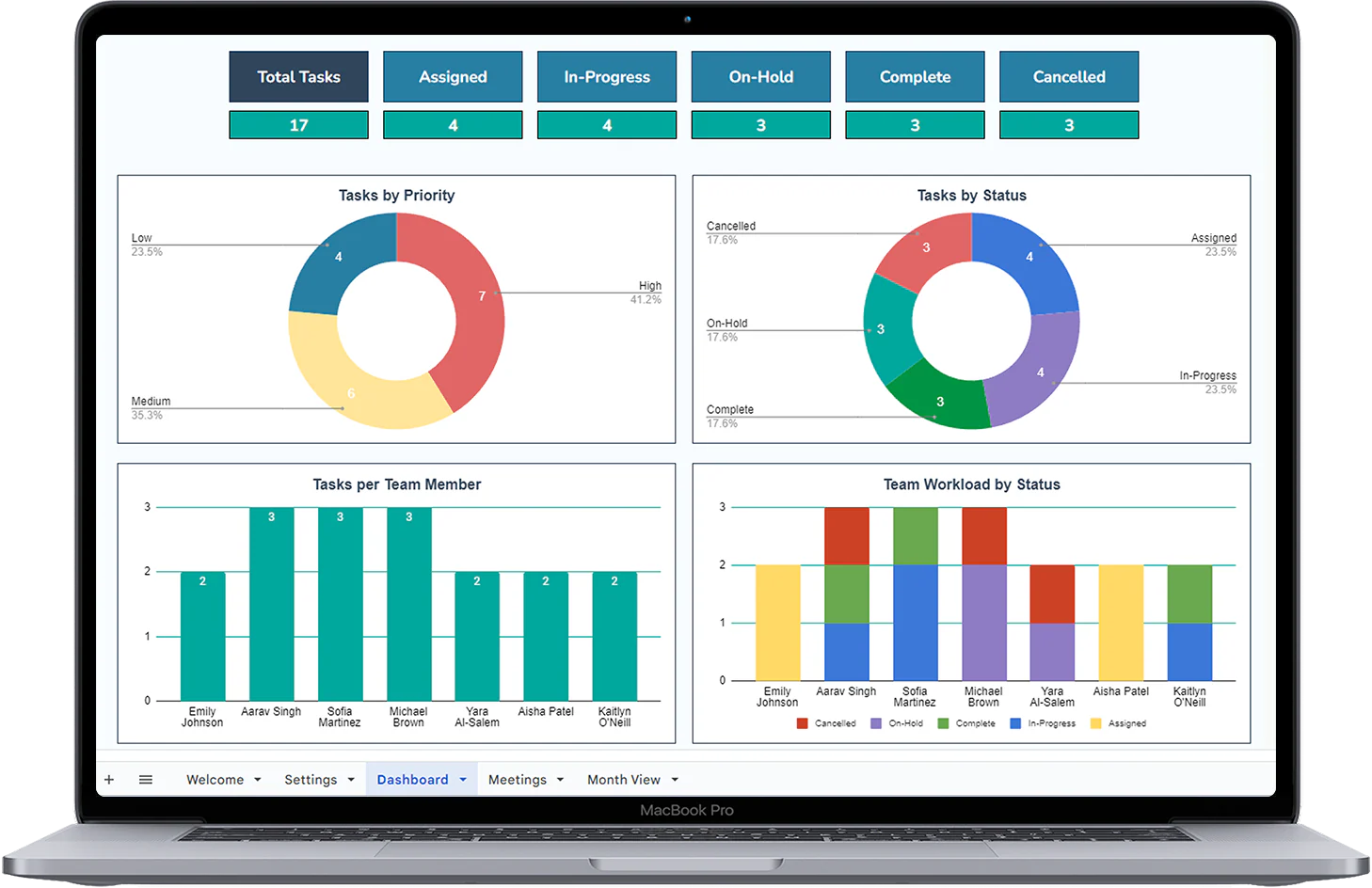Select the Month View sheet tab
The height and width of the screenshot is (888, 1372).
pyautogui.click(x=623, y=780)
